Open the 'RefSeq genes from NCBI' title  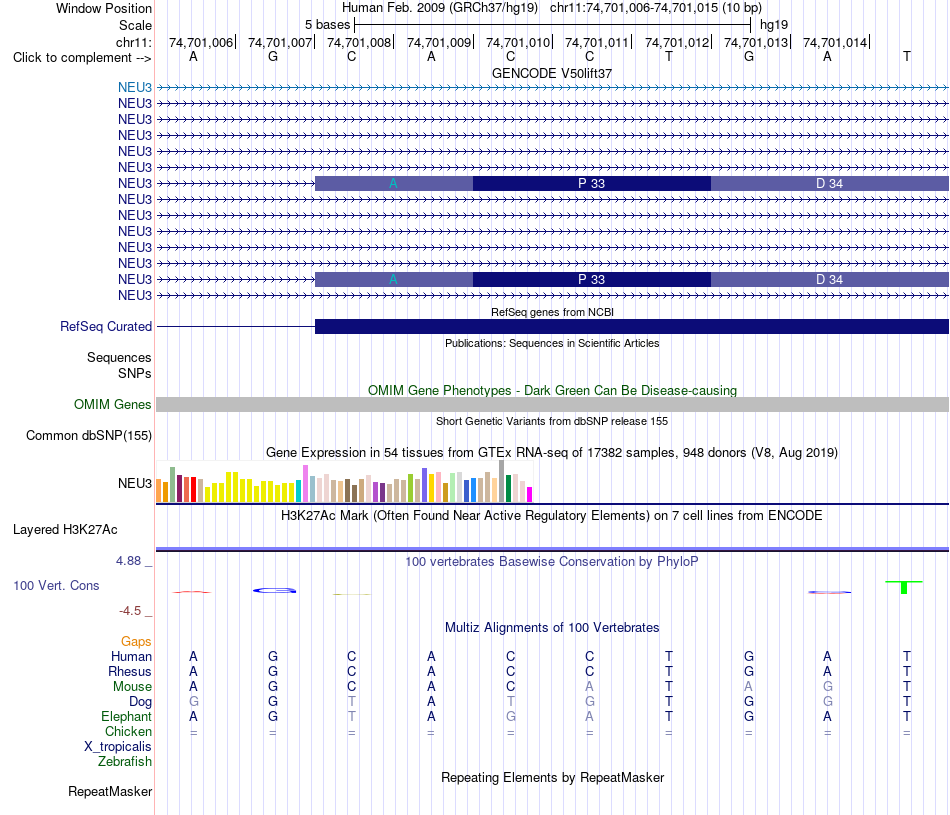(552, 312)
